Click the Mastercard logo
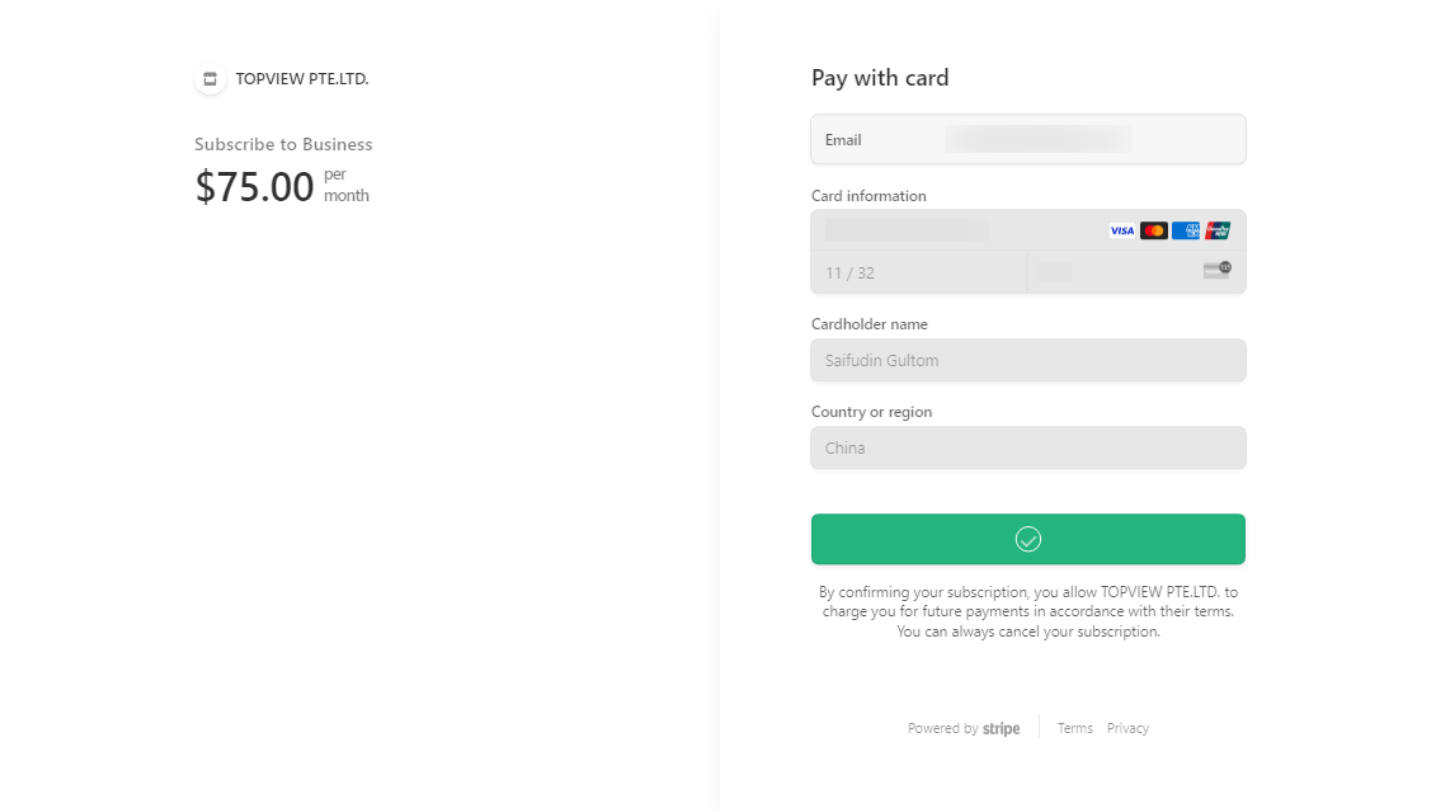The image size is (1440, 810). pos(1153,231)
